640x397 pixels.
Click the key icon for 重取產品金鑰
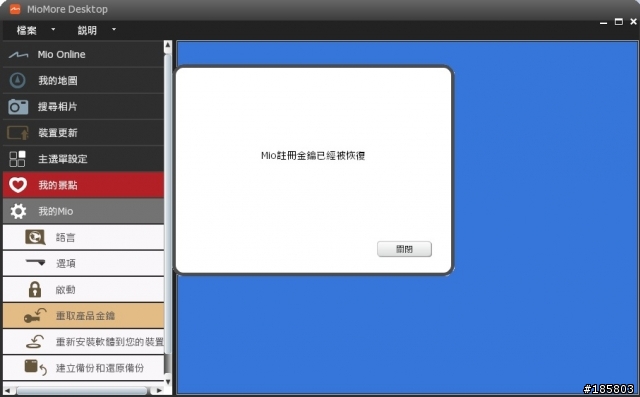click(x=35, y=315)
